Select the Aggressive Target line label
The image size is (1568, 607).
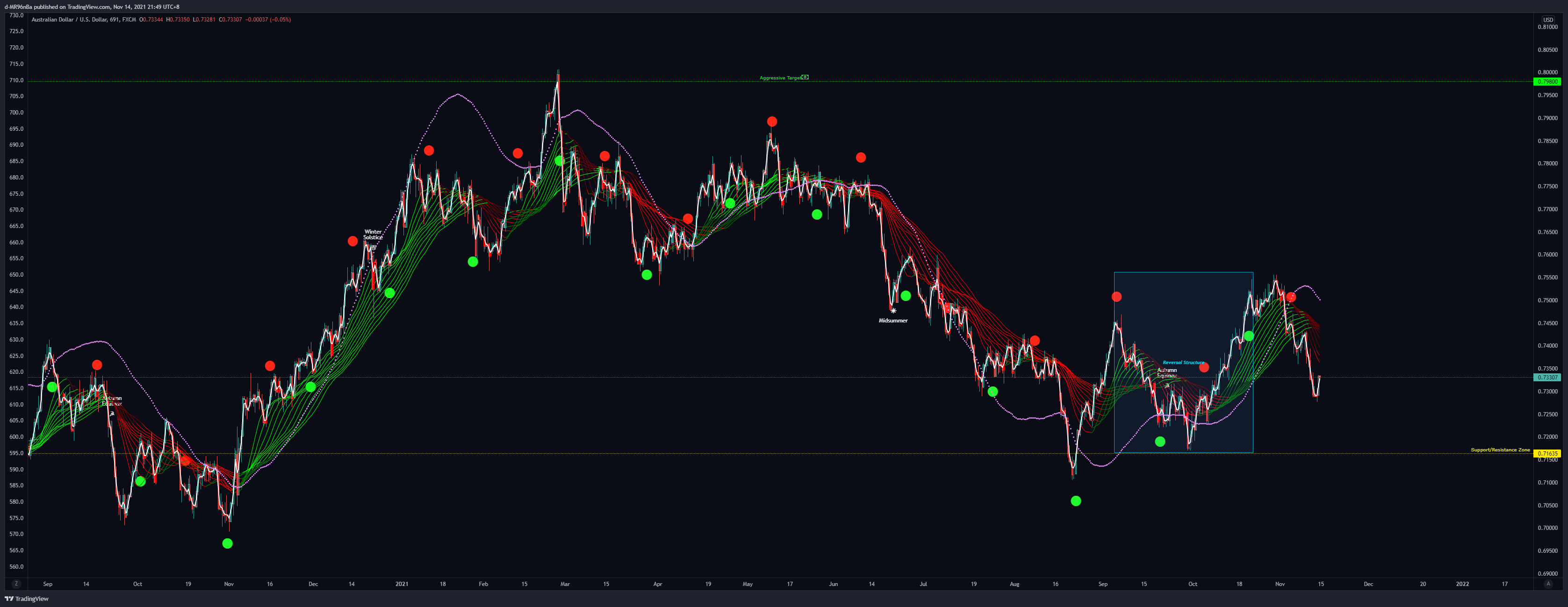pyautogui.click(x=780, y=78)
